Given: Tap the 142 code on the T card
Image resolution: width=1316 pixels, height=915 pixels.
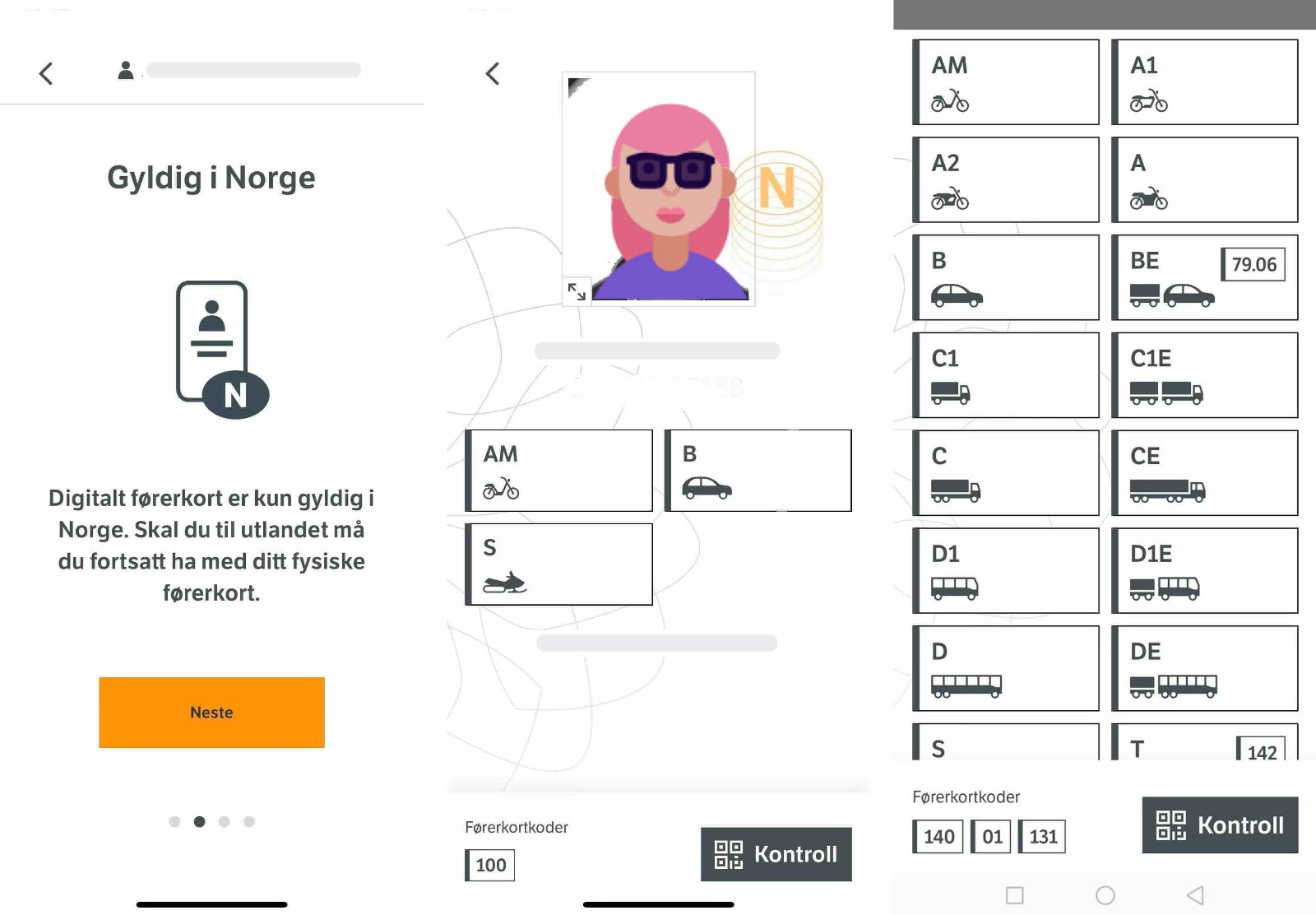Looking at the screenshot, I should (1261, 750).
